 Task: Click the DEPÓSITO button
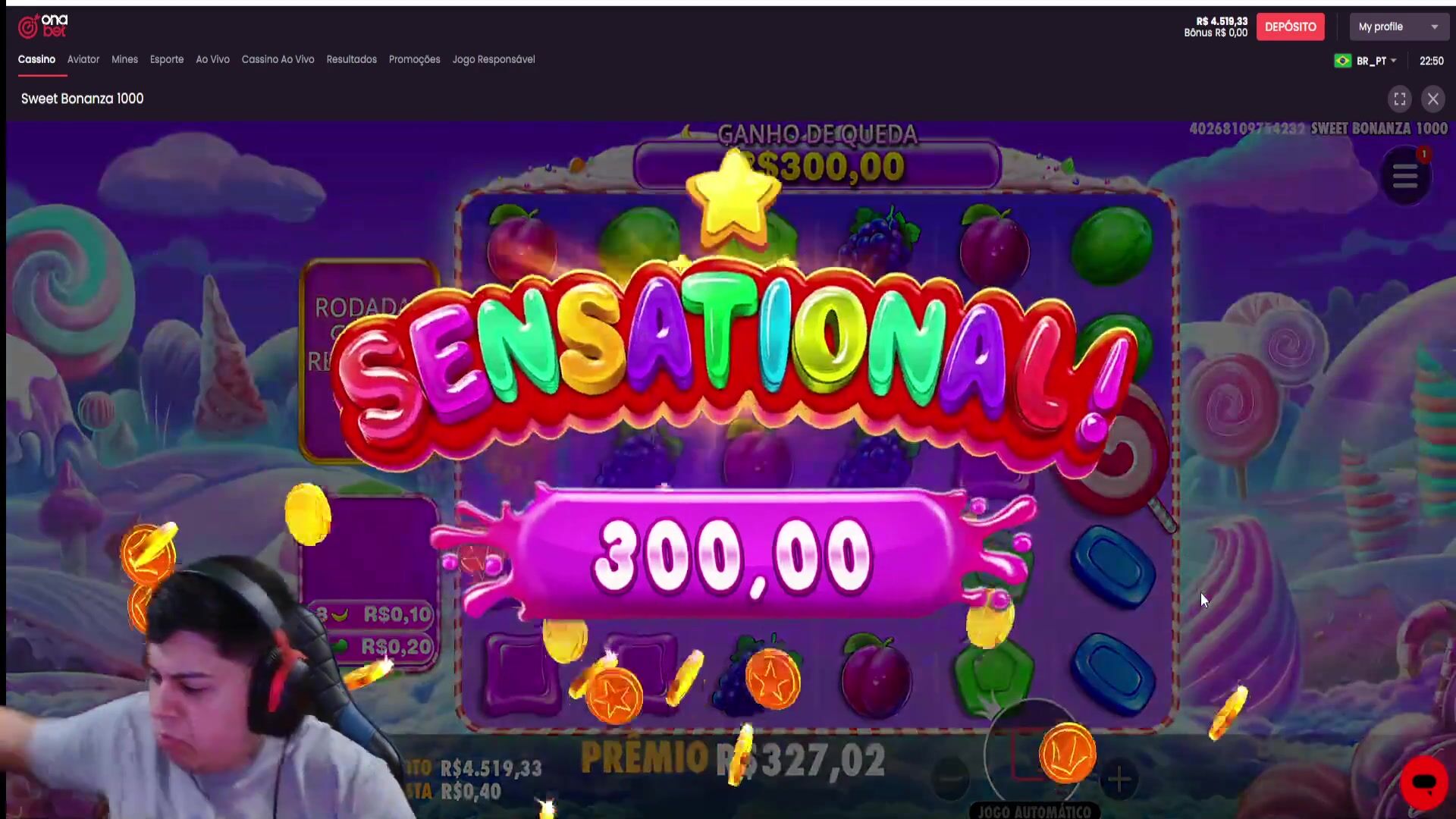coord(1290,27)
